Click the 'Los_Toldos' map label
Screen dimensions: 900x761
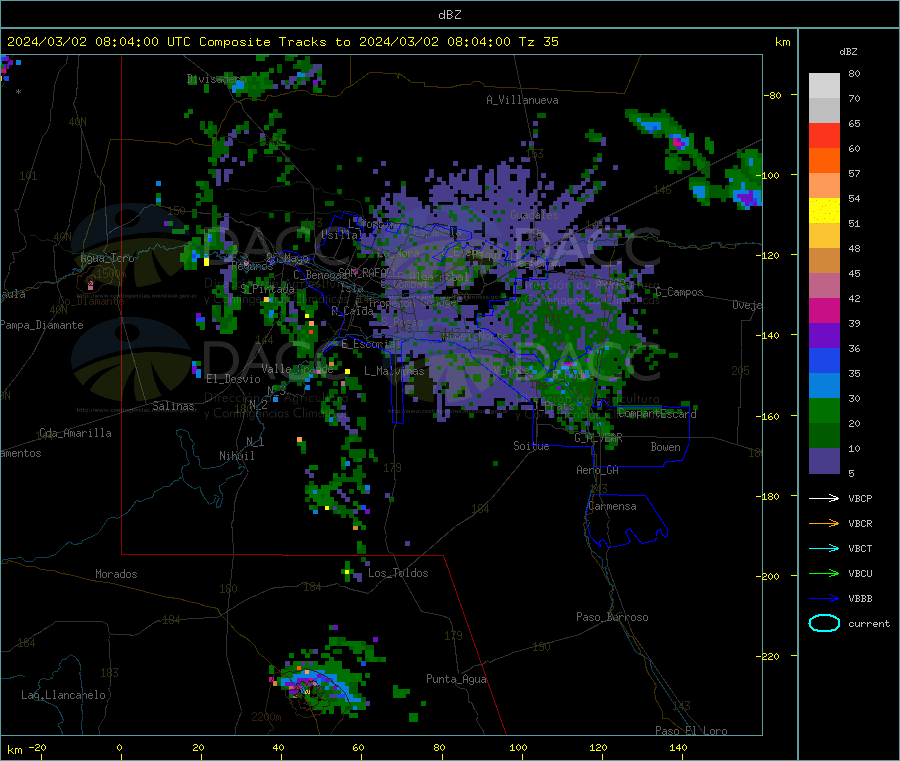[398, 573]
